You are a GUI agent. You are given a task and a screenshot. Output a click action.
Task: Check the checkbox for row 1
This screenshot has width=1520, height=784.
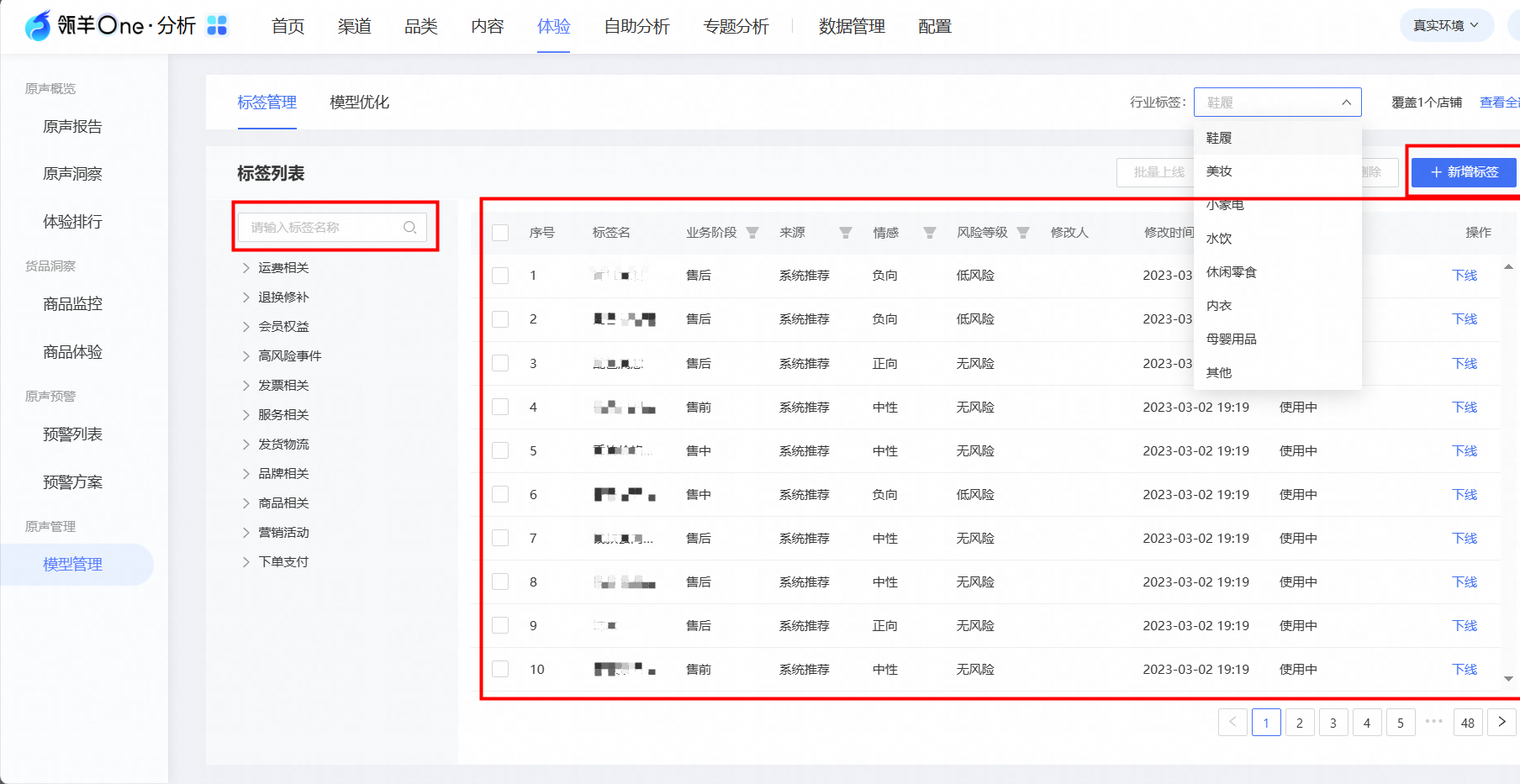pyautogui.click(x=500, y=276)
